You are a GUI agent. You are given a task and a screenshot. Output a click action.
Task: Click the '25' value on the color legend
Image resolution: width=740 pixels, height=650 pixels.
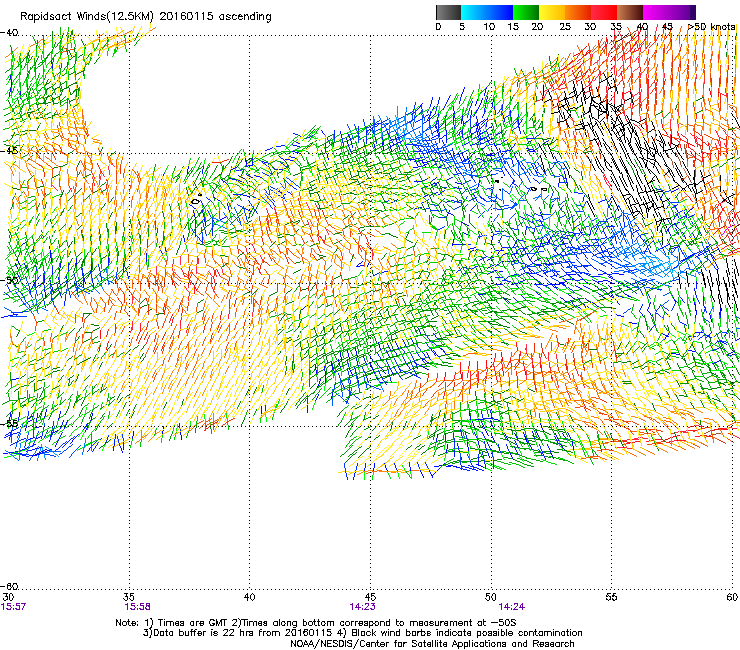click(565, 27)
